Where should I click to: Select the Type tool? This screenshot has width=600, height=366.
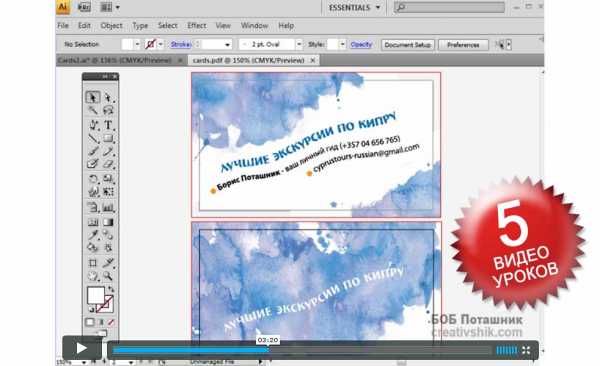[108, 125]
